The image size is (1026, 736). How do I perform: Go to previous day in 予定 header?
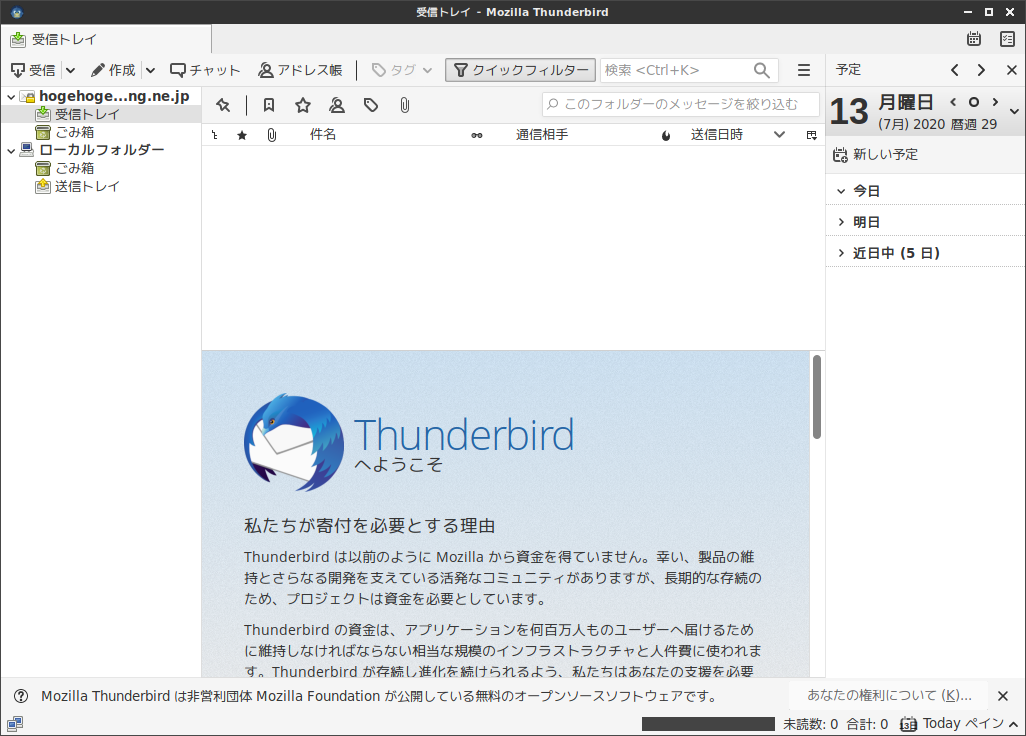click(x=955, y=70)
